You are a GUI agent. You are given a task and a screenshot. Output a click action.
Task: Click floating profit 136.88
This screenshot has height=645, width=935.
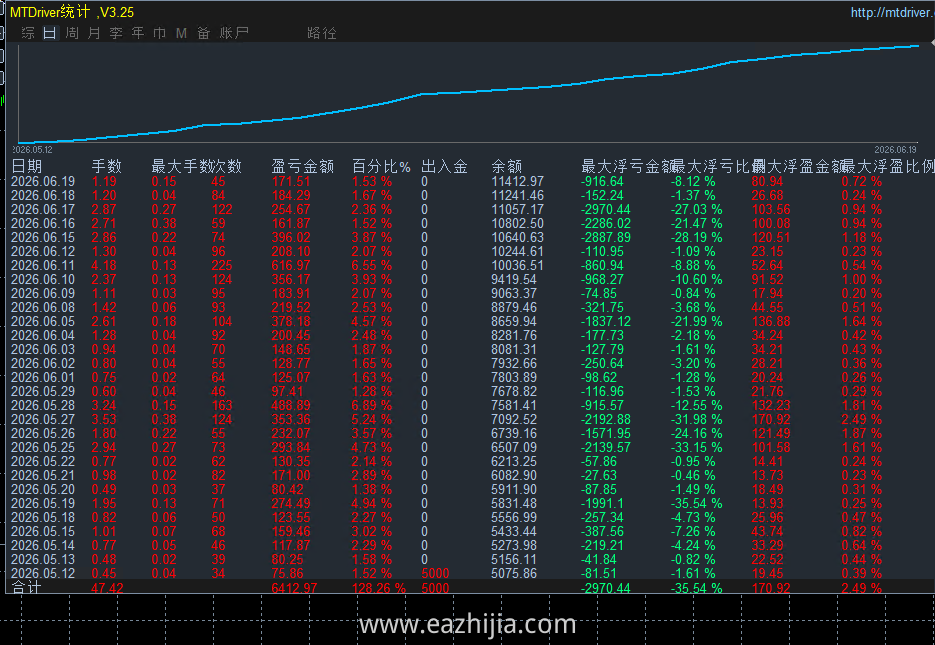tap(771, 321)
